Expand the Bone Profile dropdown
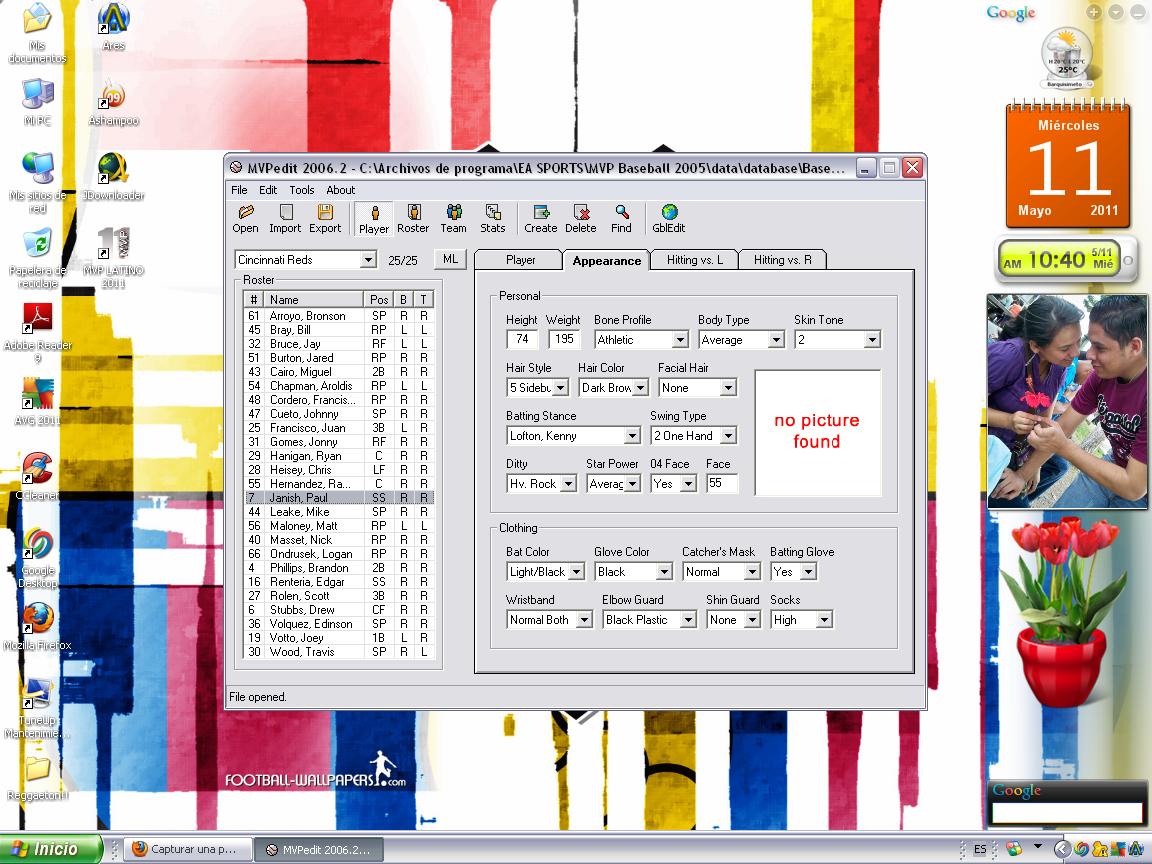 680,339
